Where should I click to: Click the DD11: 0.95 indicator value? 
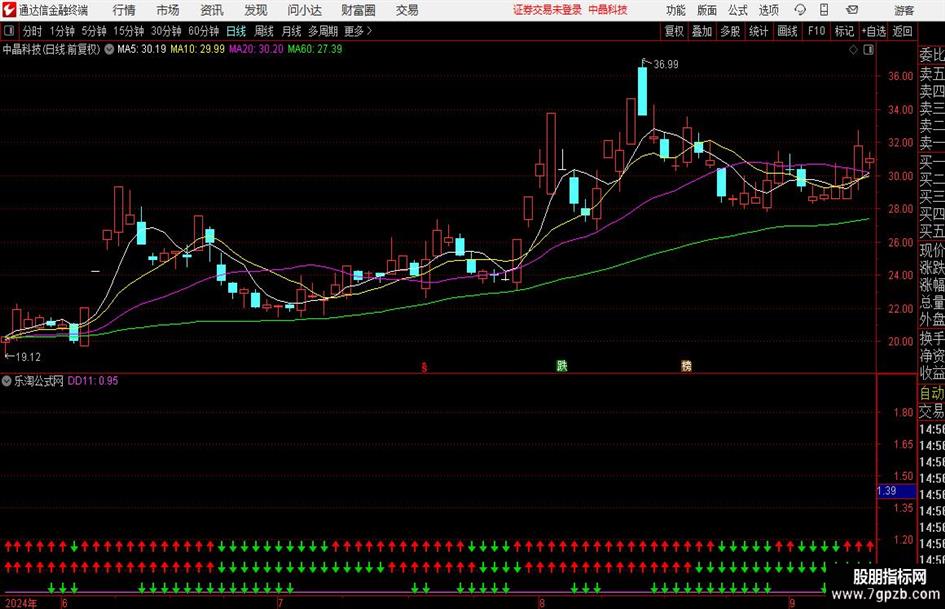pos(93,381)
